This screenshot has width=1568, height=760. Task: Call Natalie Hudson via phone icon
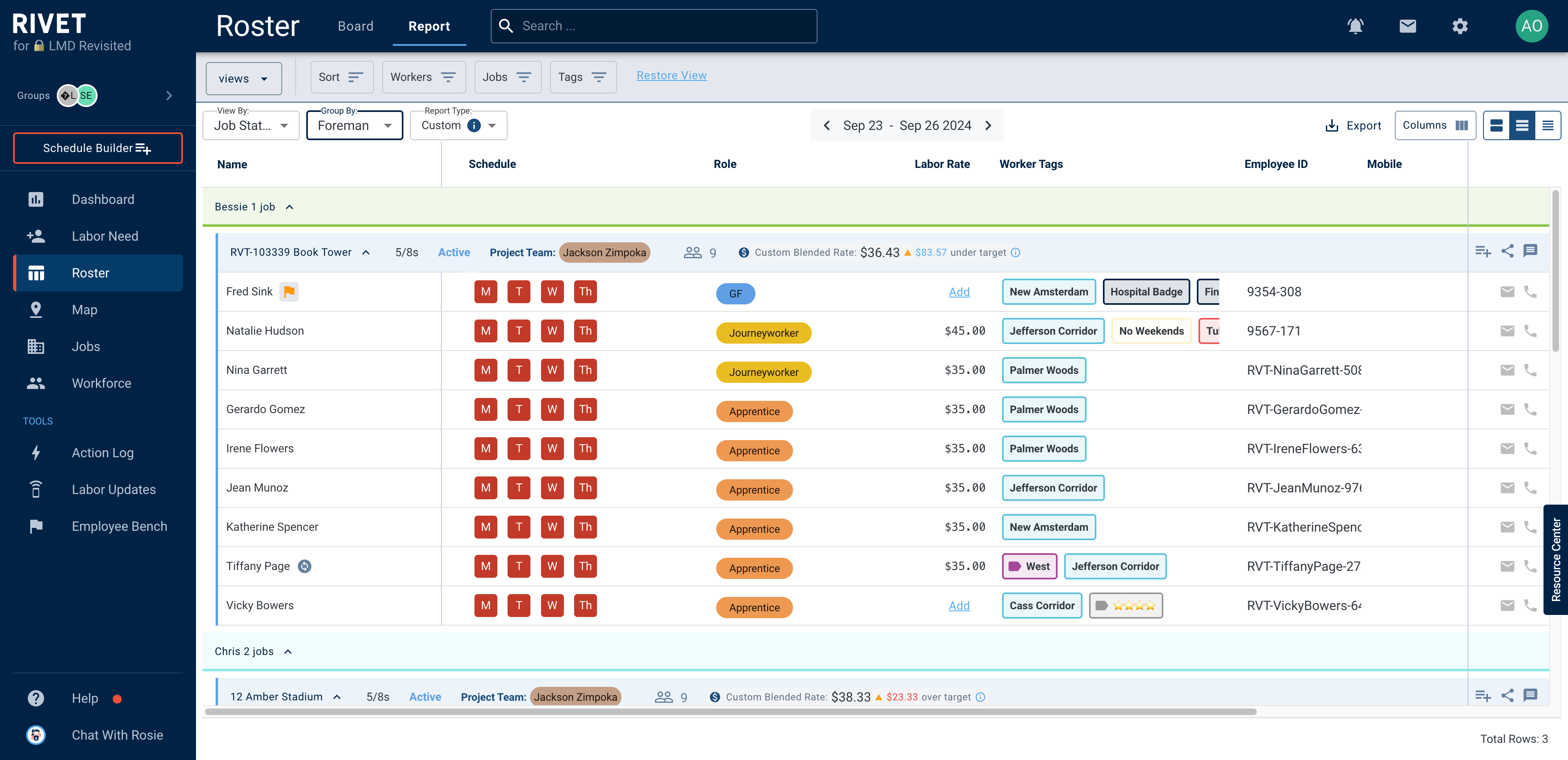point(1530,331)
